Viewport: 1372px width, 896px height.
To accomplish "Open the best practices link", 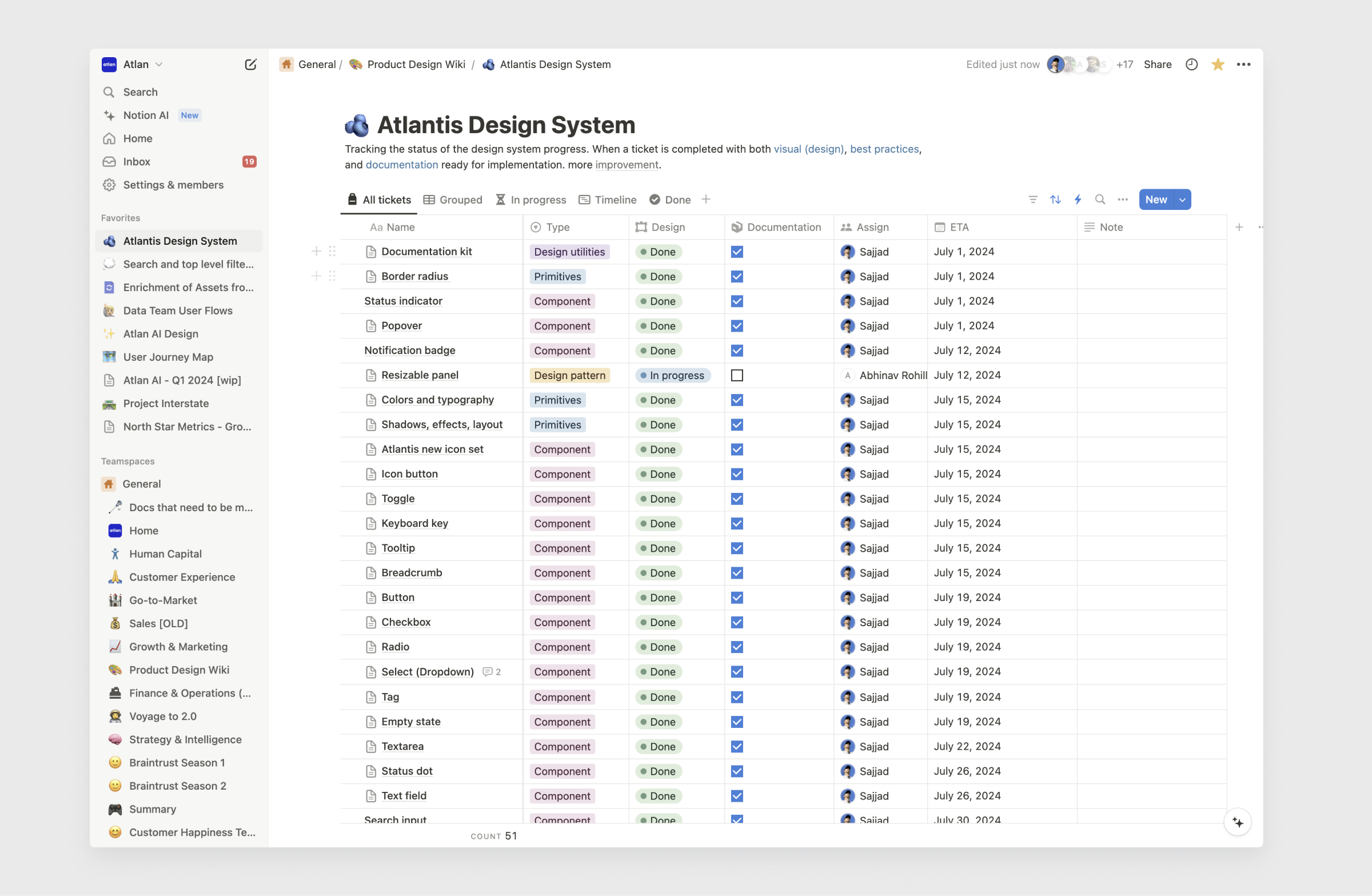I will [884, 149].
